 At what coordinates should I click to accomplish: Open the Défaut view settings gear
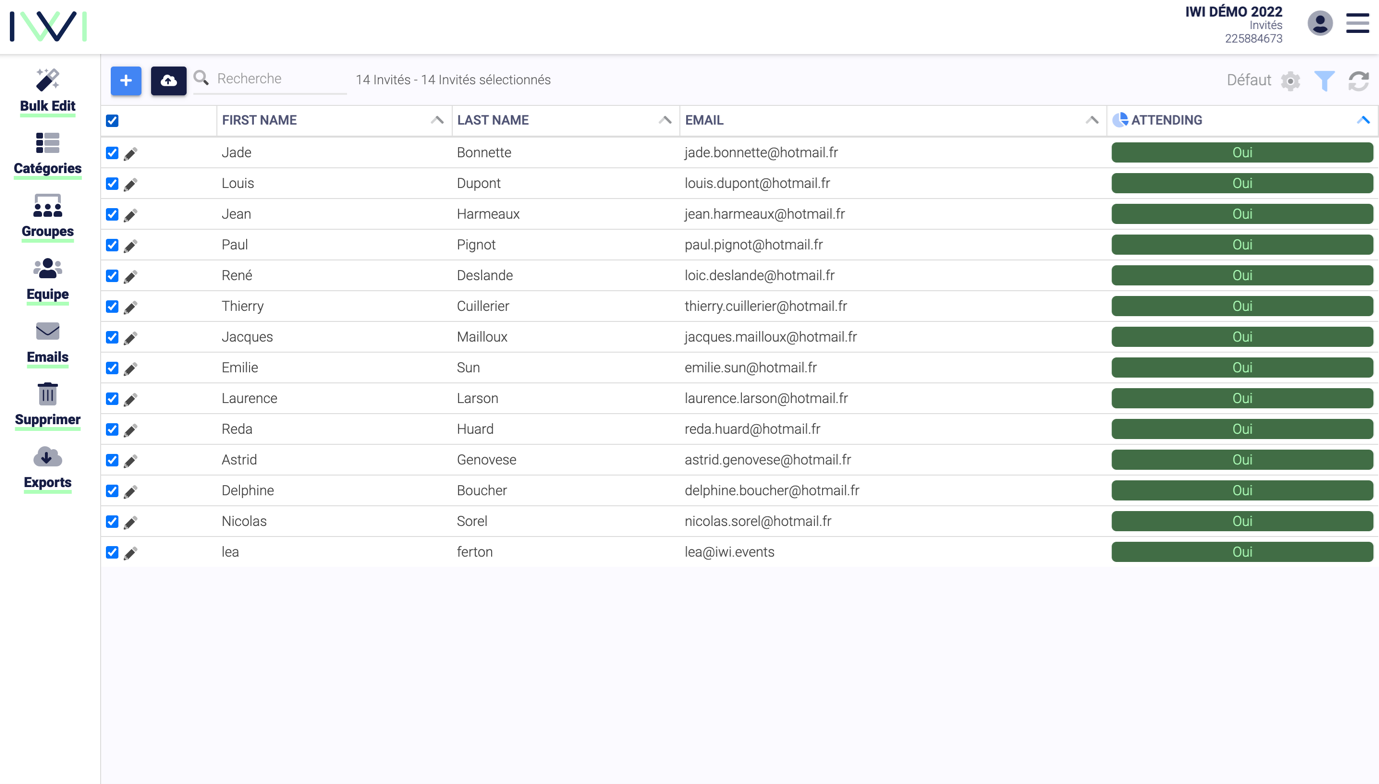(x=1290, y=81)
